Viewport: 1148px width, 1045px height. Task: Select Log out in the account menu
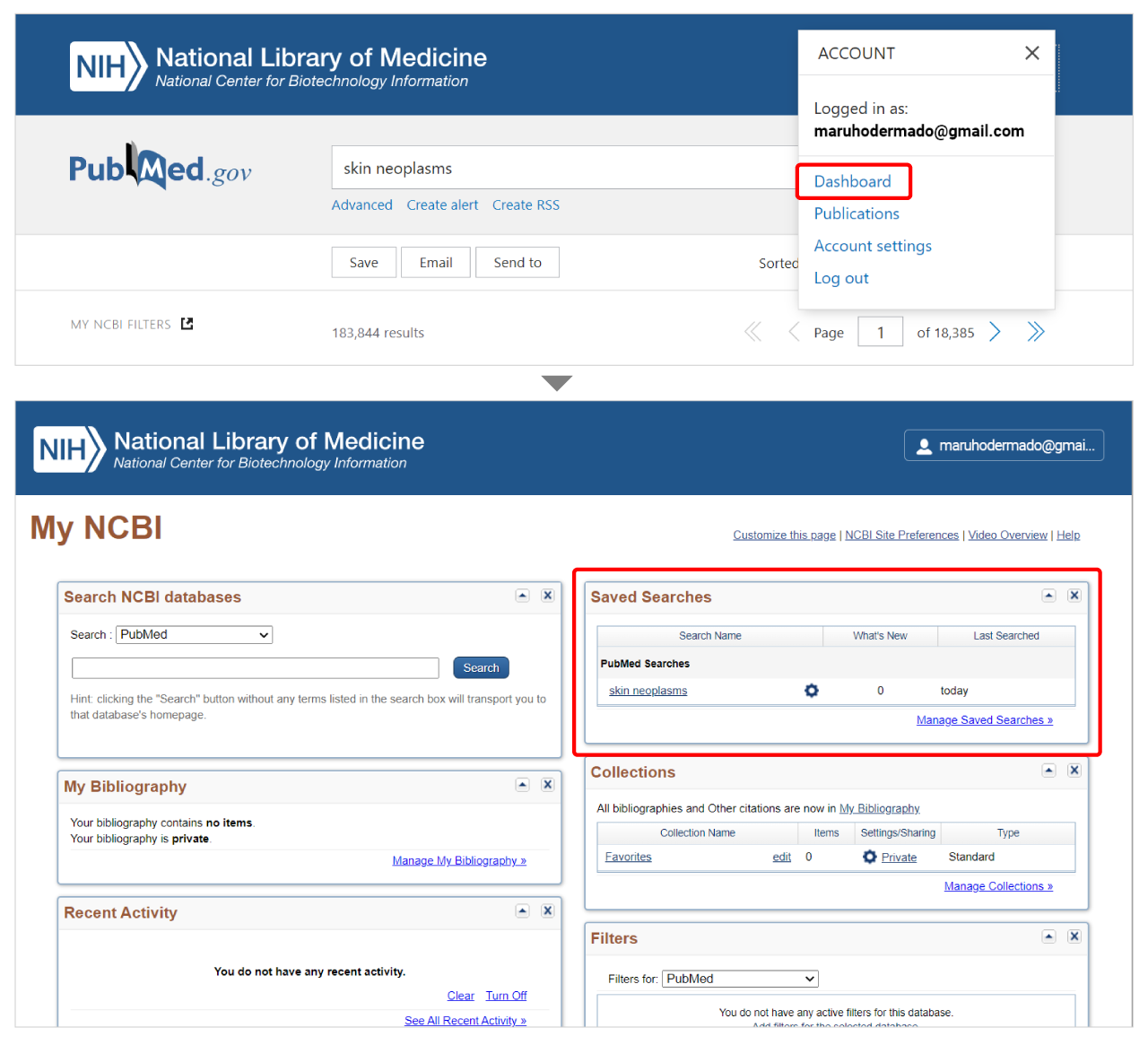(x=840, y=278)
